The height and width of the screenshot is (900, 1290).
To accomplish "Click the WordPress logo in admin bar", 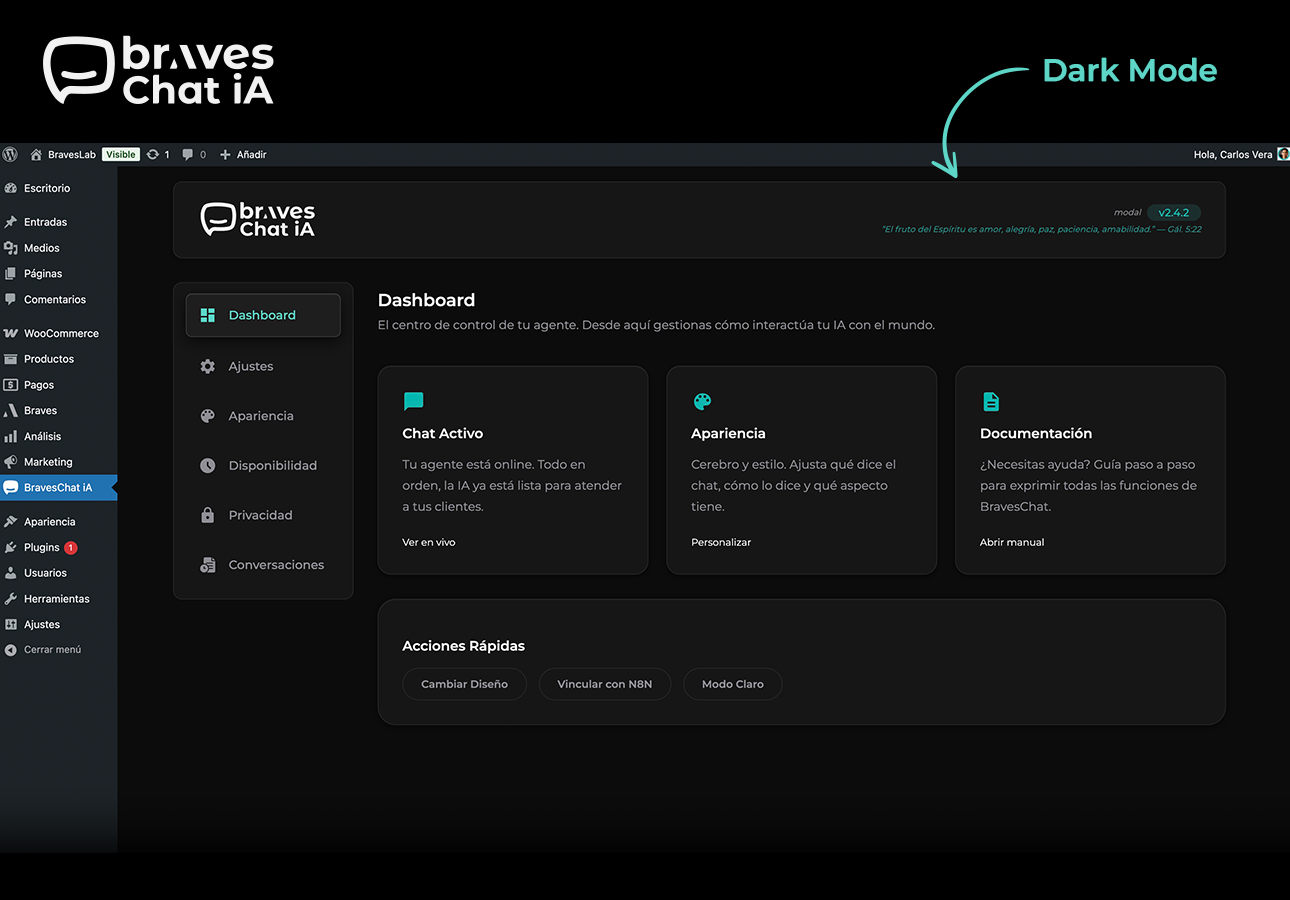I will tap(10, 155).
